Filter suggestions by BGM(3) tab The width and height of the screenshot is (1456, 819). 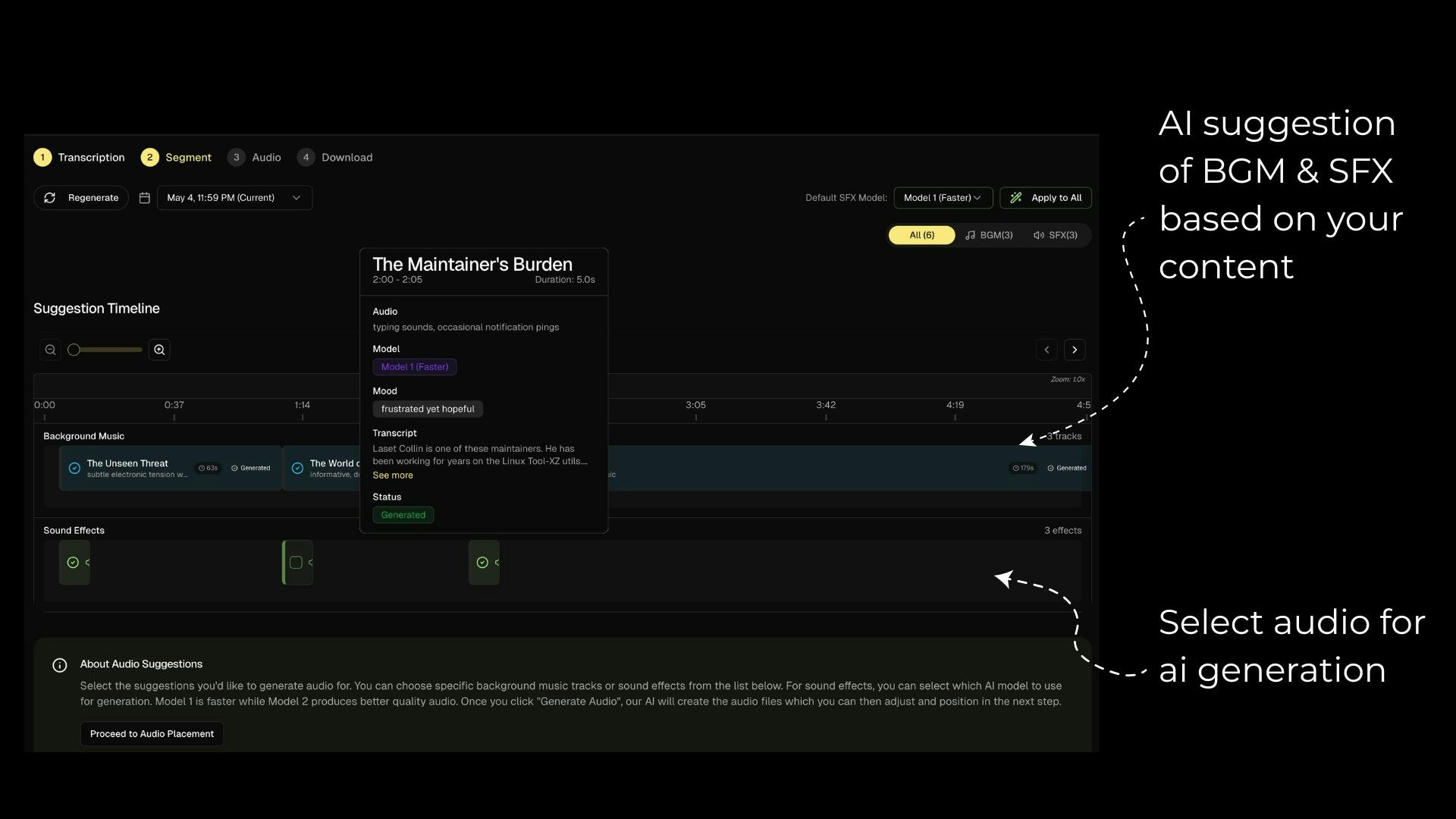(989, 235)
